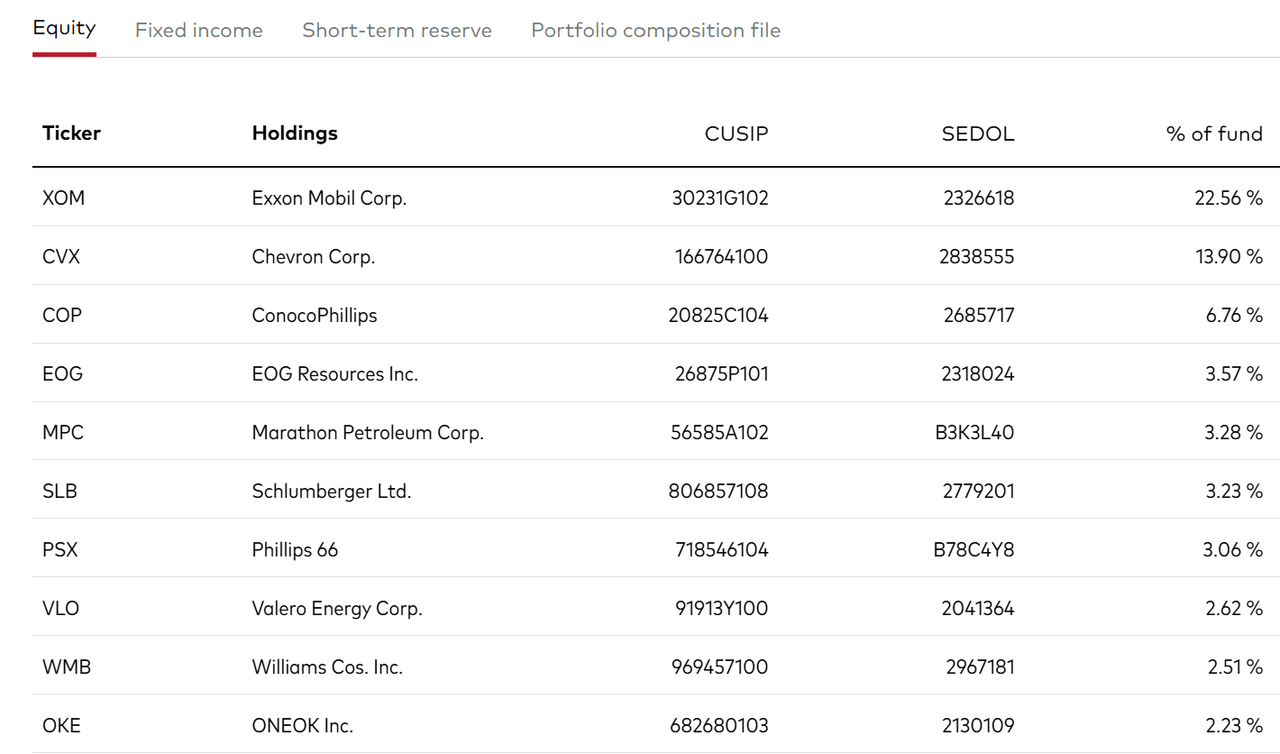Select the XOM ticker cell
The height and width of the screenshot is (754, 1280).
point(64,198)
